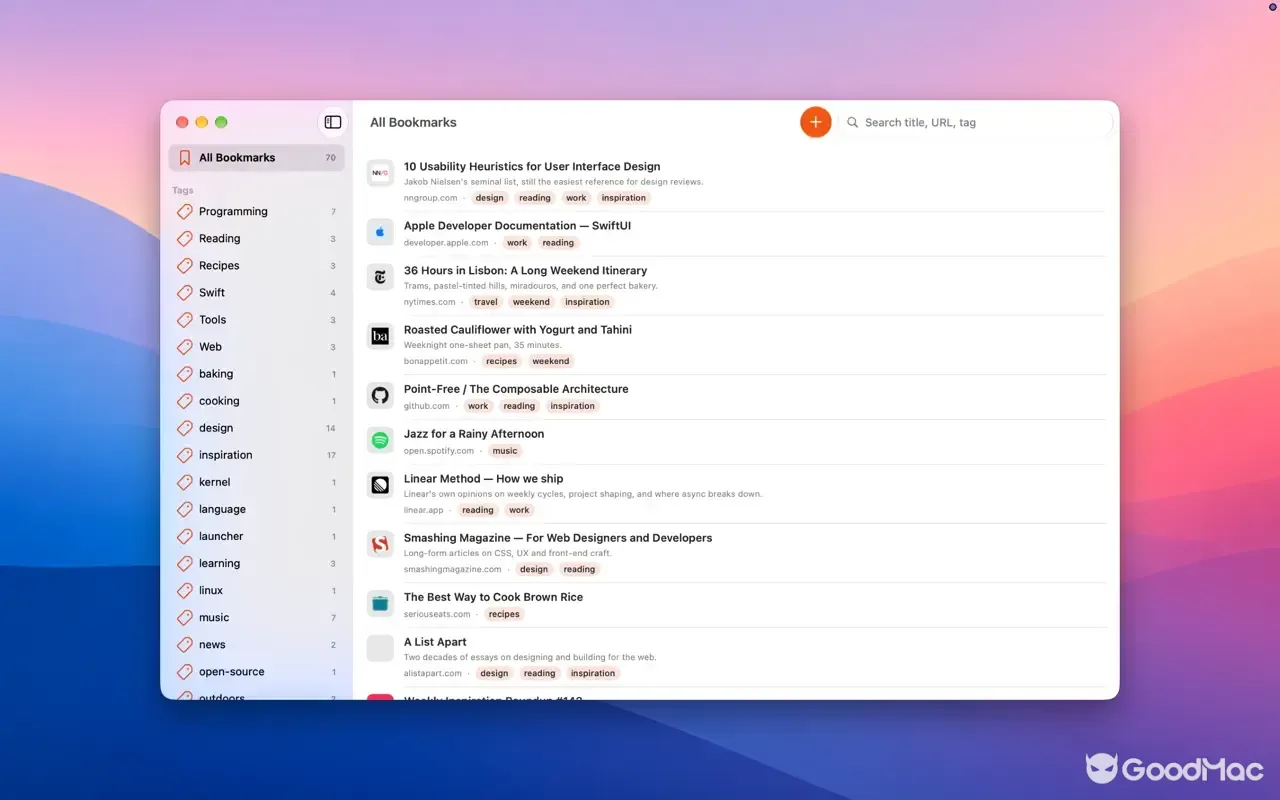Click the bookmark icon beside All Bookmarks

click(184, 158)
